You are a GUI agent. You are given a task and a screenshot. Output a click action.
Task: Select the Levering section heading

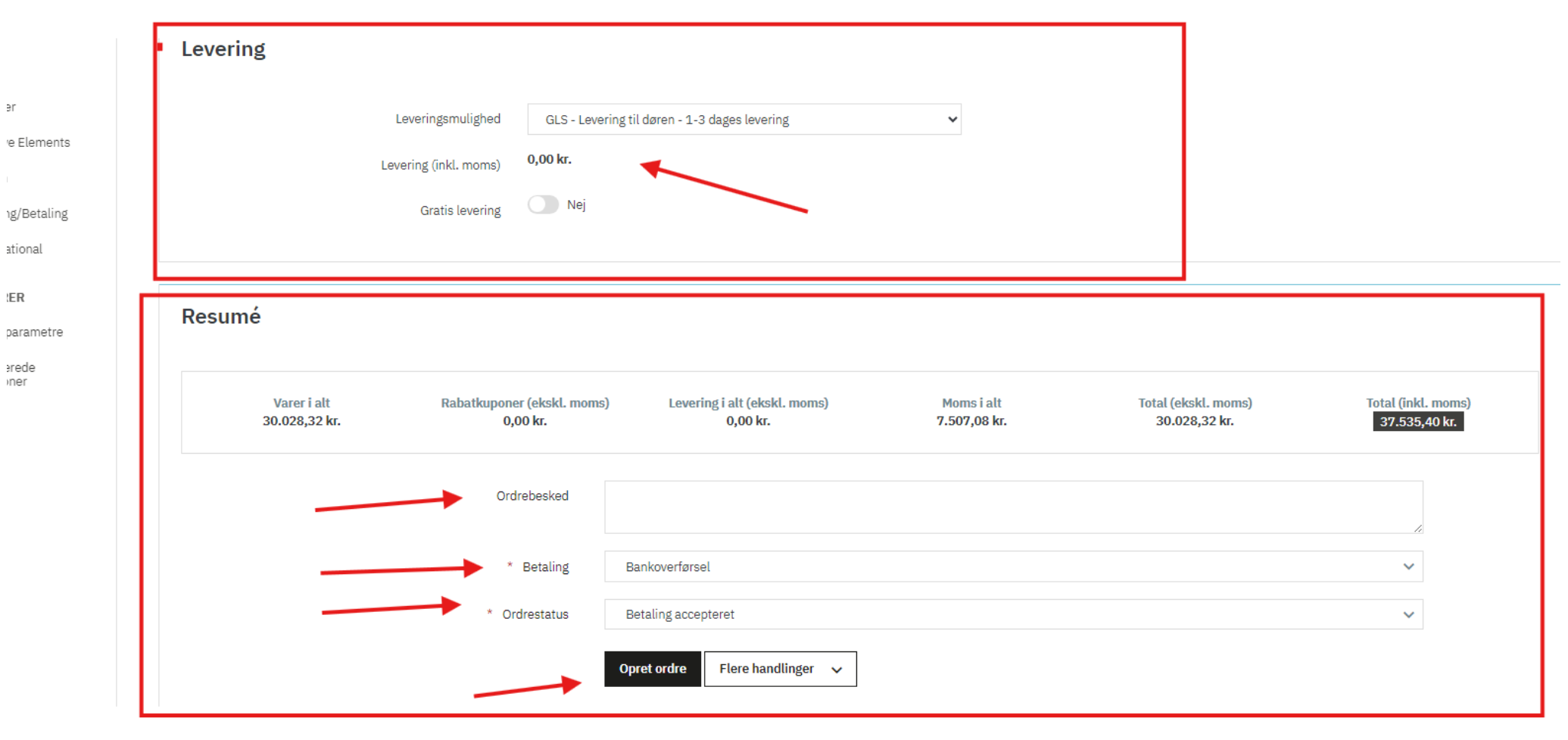pyautogui.click(x=223, y=49)
